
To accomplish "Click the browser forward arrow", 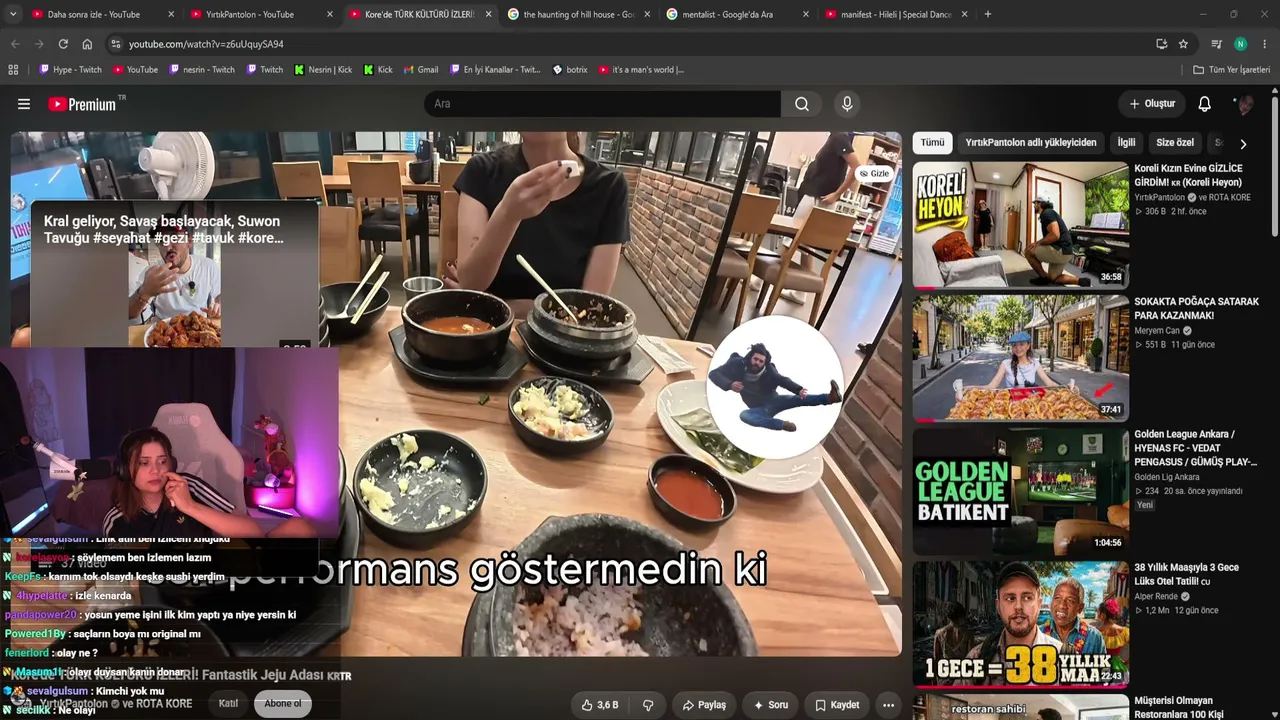I will pyautogui.click(x=39, y=44).
